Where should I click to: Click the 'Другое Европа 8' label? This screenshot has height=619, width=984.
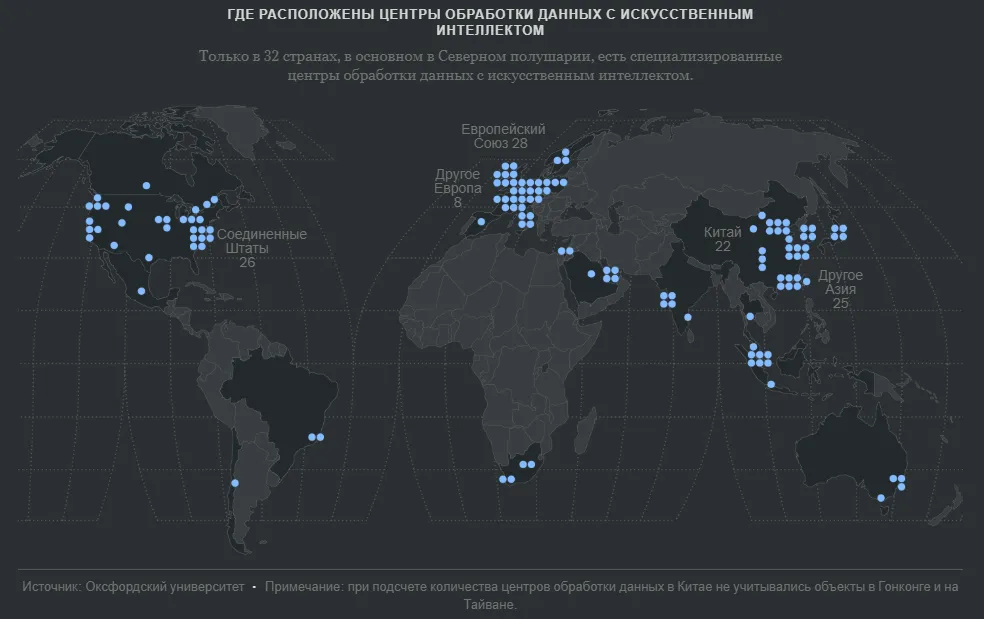point(457,188)
